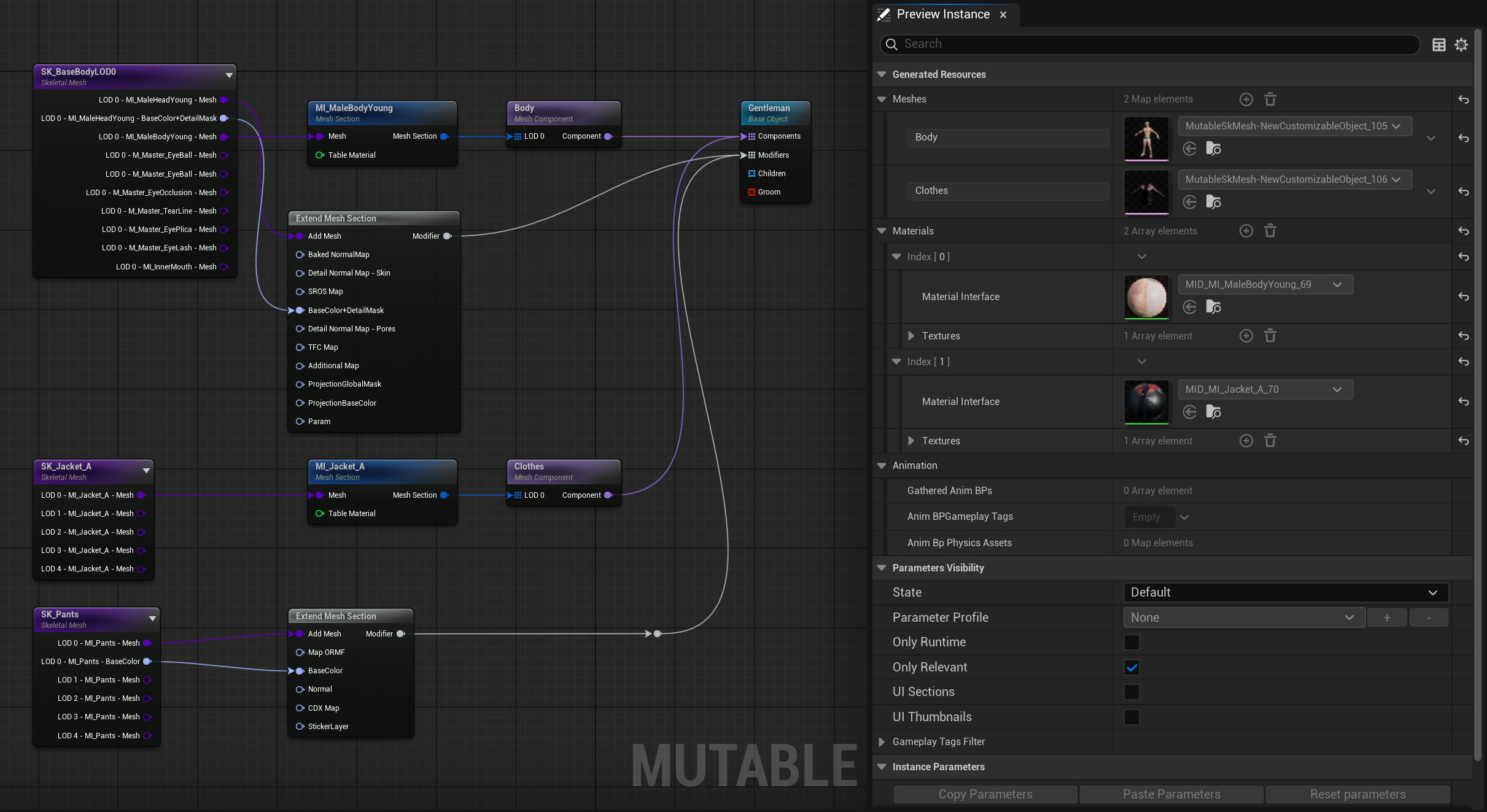
Task: Browse to MID_MI_MaleBodyYoung_69 in Content Browser
Action: click(x=1213, y=307)
